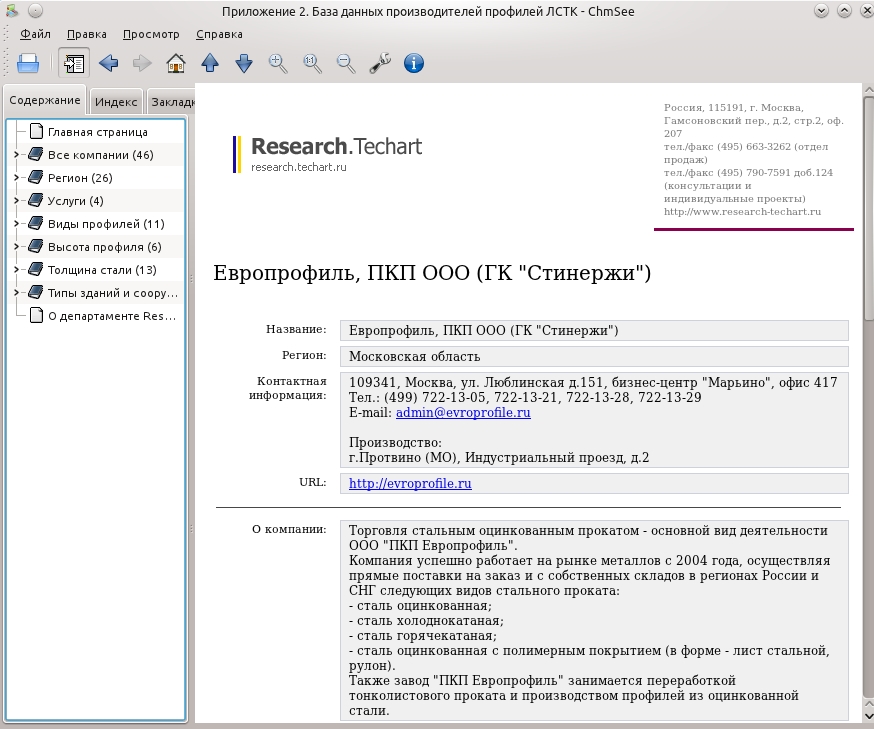Viewport: 874px width, 729px height.
Task: Zoom out with the minus magnifier
Action: (x=346, y=63)
